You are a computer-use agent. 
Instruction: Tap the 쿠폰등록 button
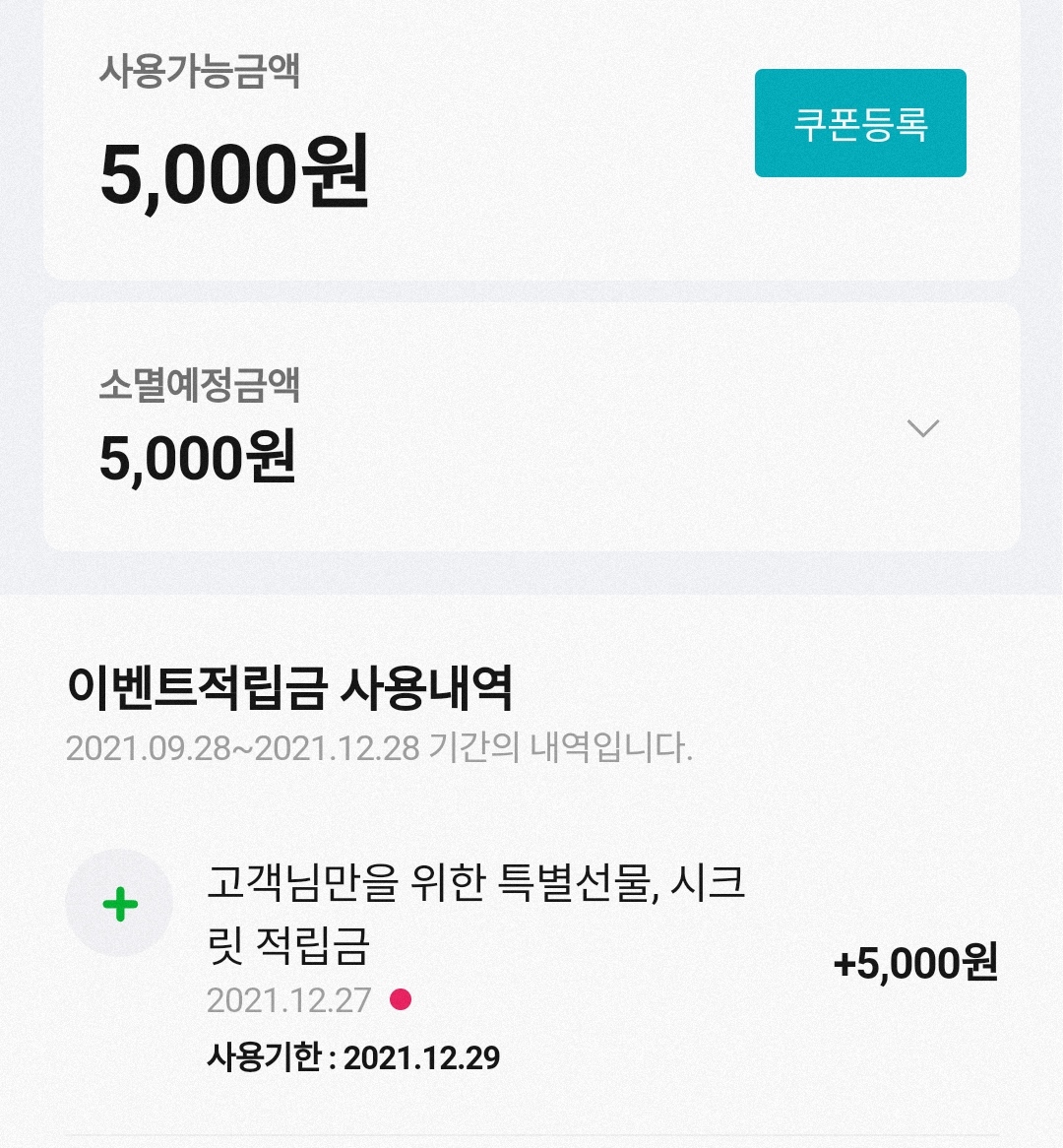coord(860,123)
